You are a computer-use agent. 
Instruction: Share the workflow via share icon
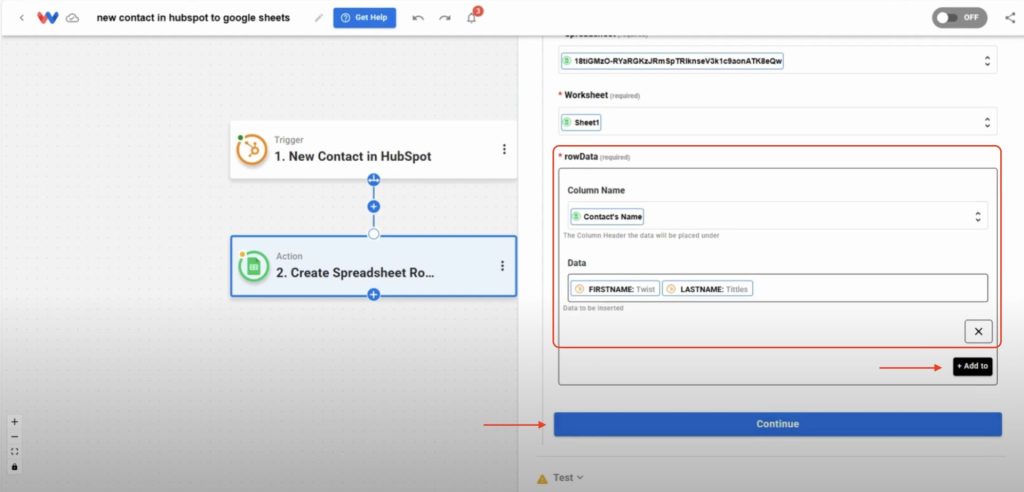(x=1010, y=18)
